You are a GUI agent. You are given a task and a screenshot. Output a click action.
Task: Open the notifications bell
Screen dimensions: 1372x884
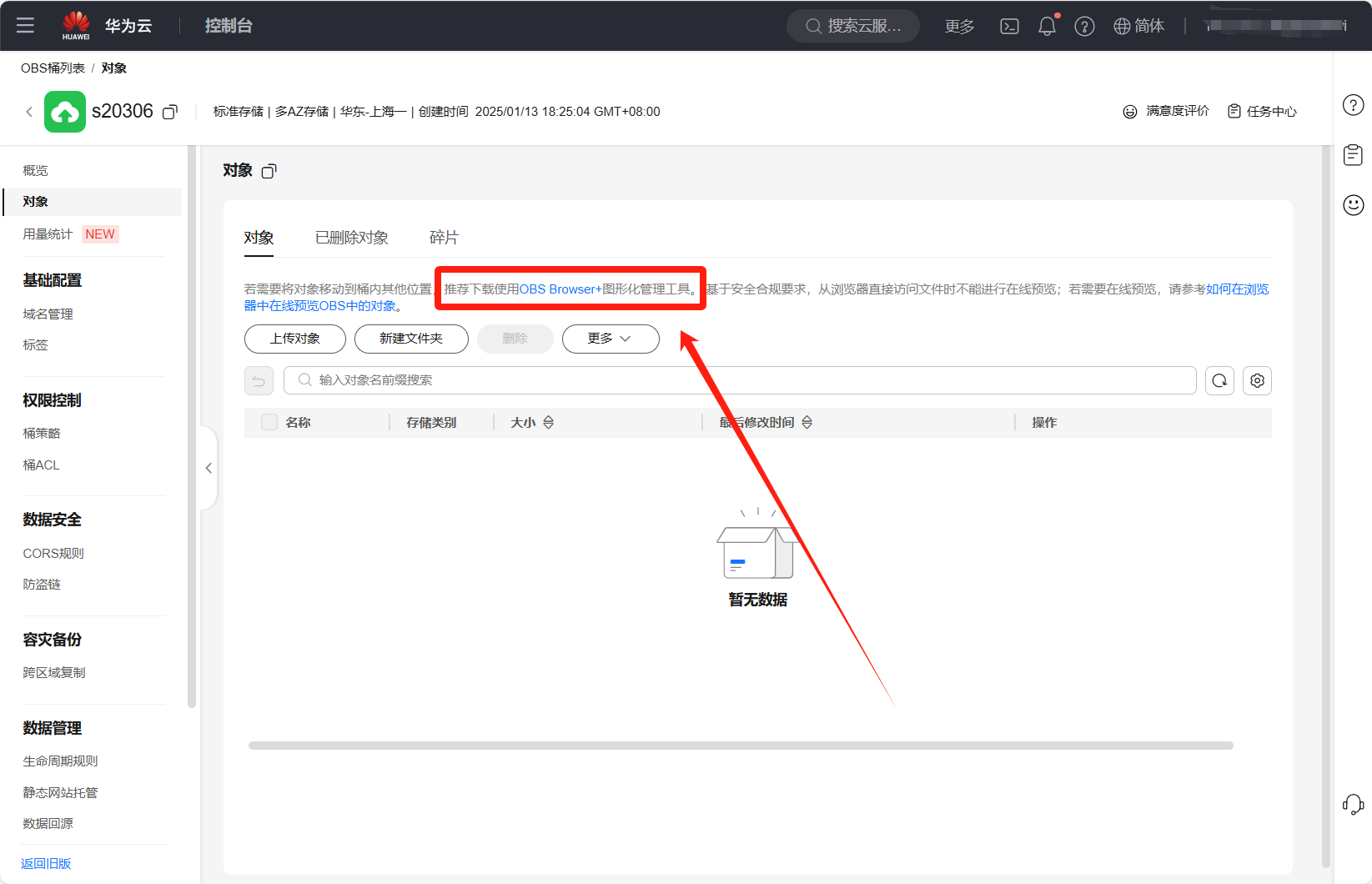click(x=1047, y=27)
